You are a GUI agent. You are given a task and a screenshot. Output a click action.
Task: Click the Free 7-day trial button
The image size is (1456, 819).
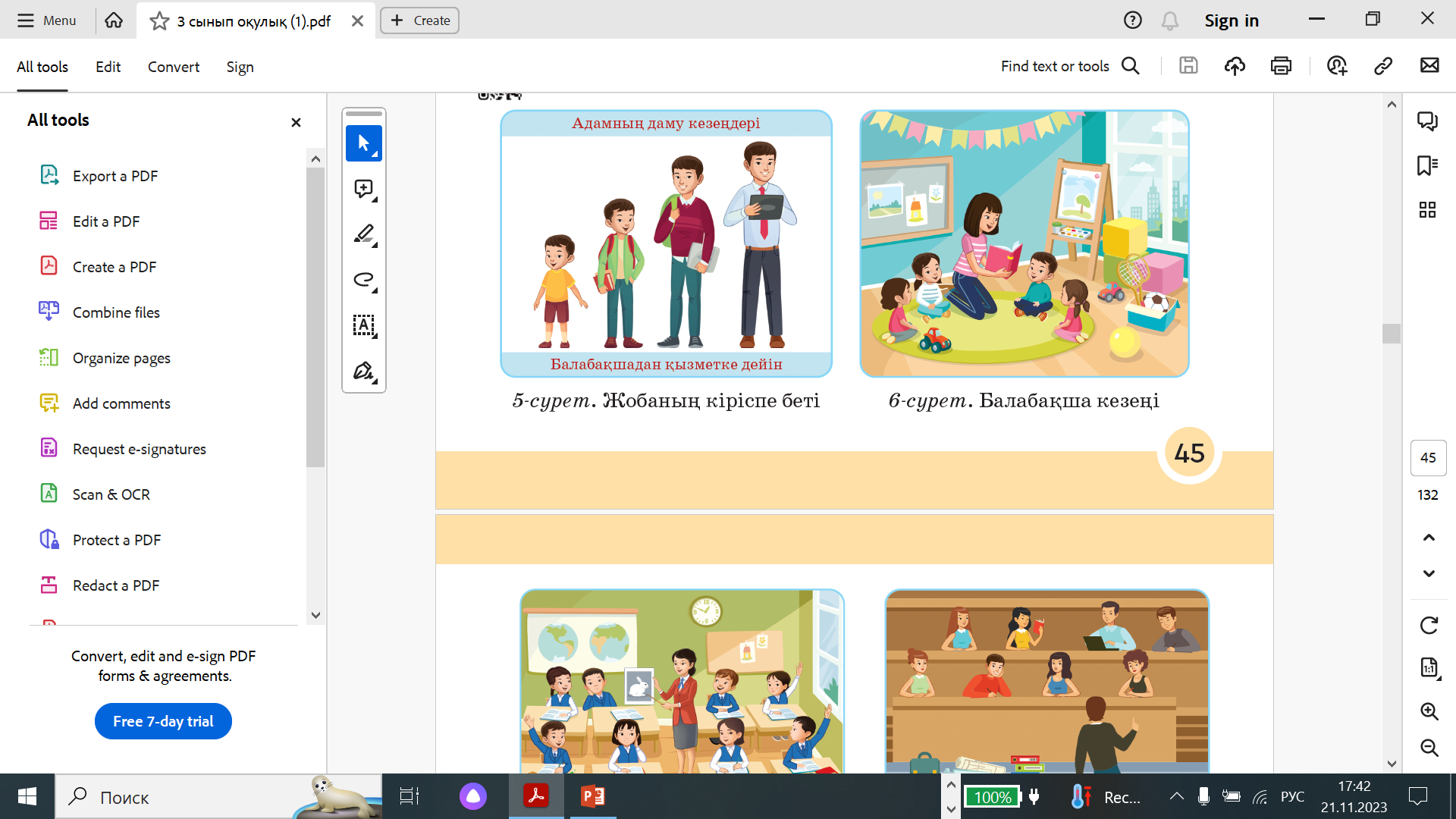163,721
